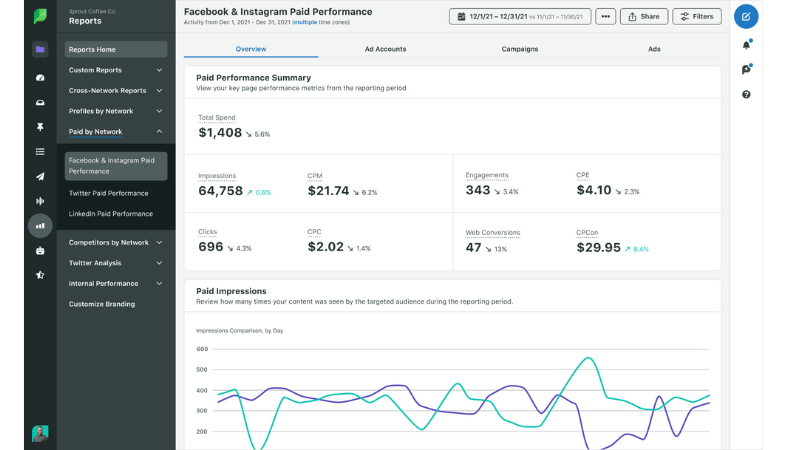The width and height of the screenshot is (800, 450).
Task: Click the Share button
Action: [x=644, y=16]
